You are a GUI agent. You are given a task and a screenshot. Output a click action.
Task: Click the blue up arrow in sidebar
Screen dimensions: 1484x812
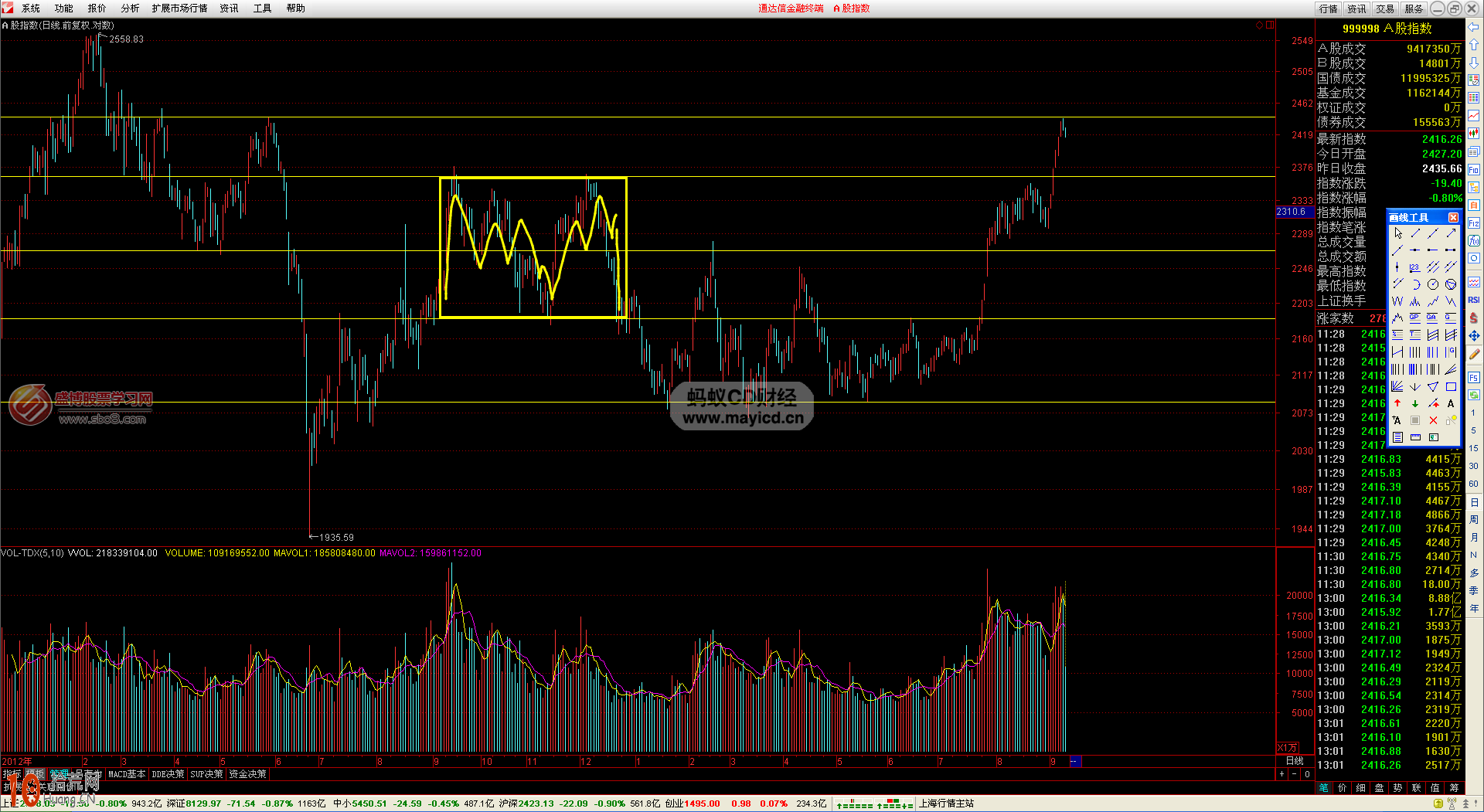coord(1474,45)
